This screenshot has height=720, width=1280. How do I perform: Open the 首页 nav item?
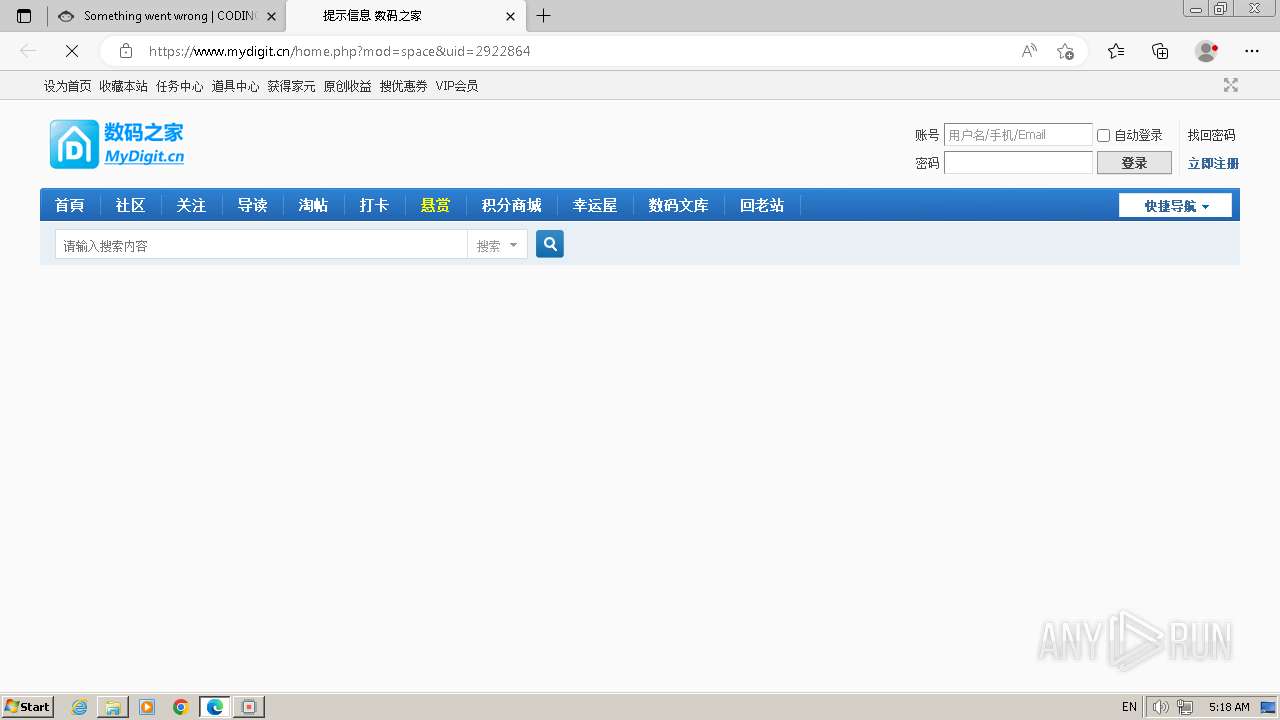coord(70,205)
